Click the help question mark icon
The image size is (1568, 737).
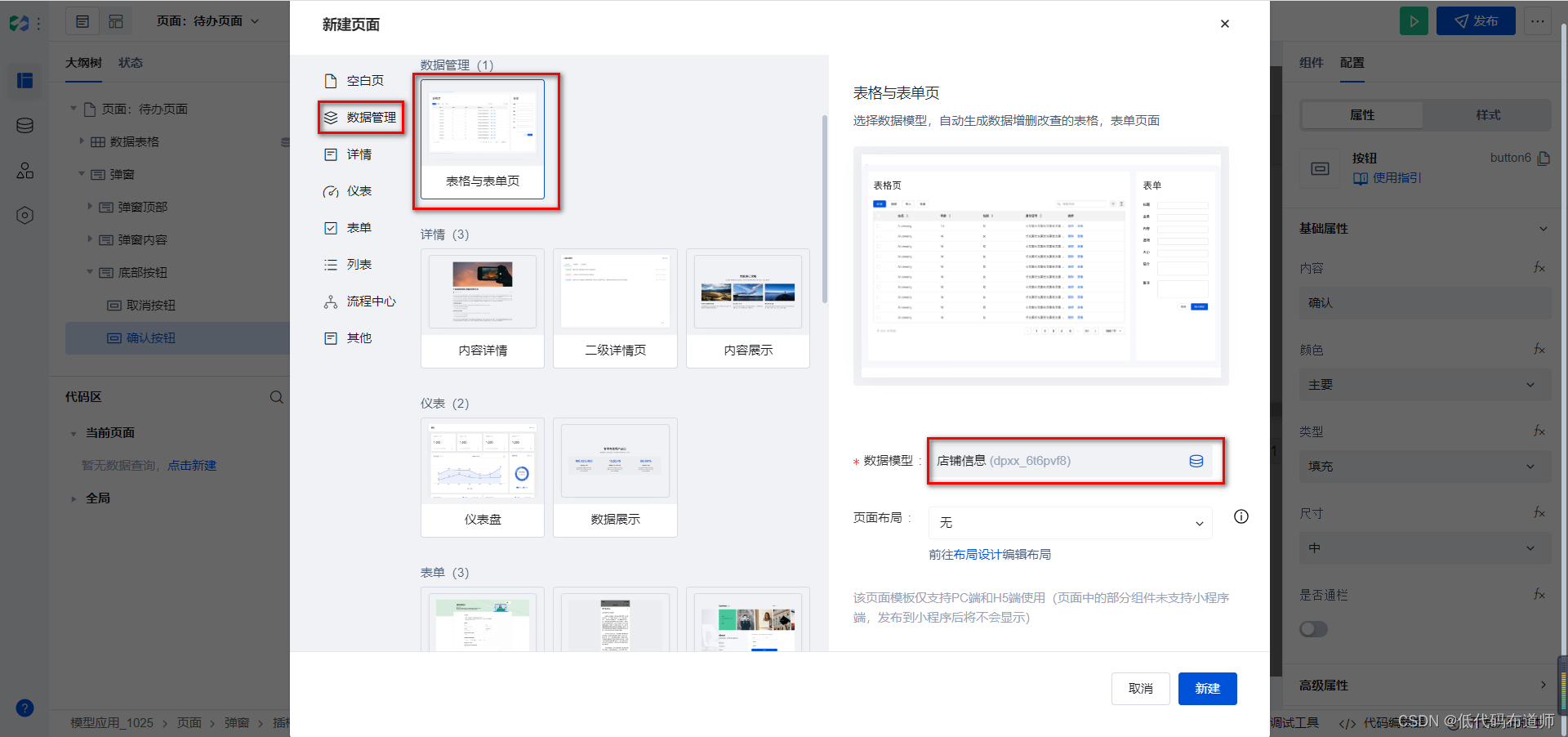point(24,708)
